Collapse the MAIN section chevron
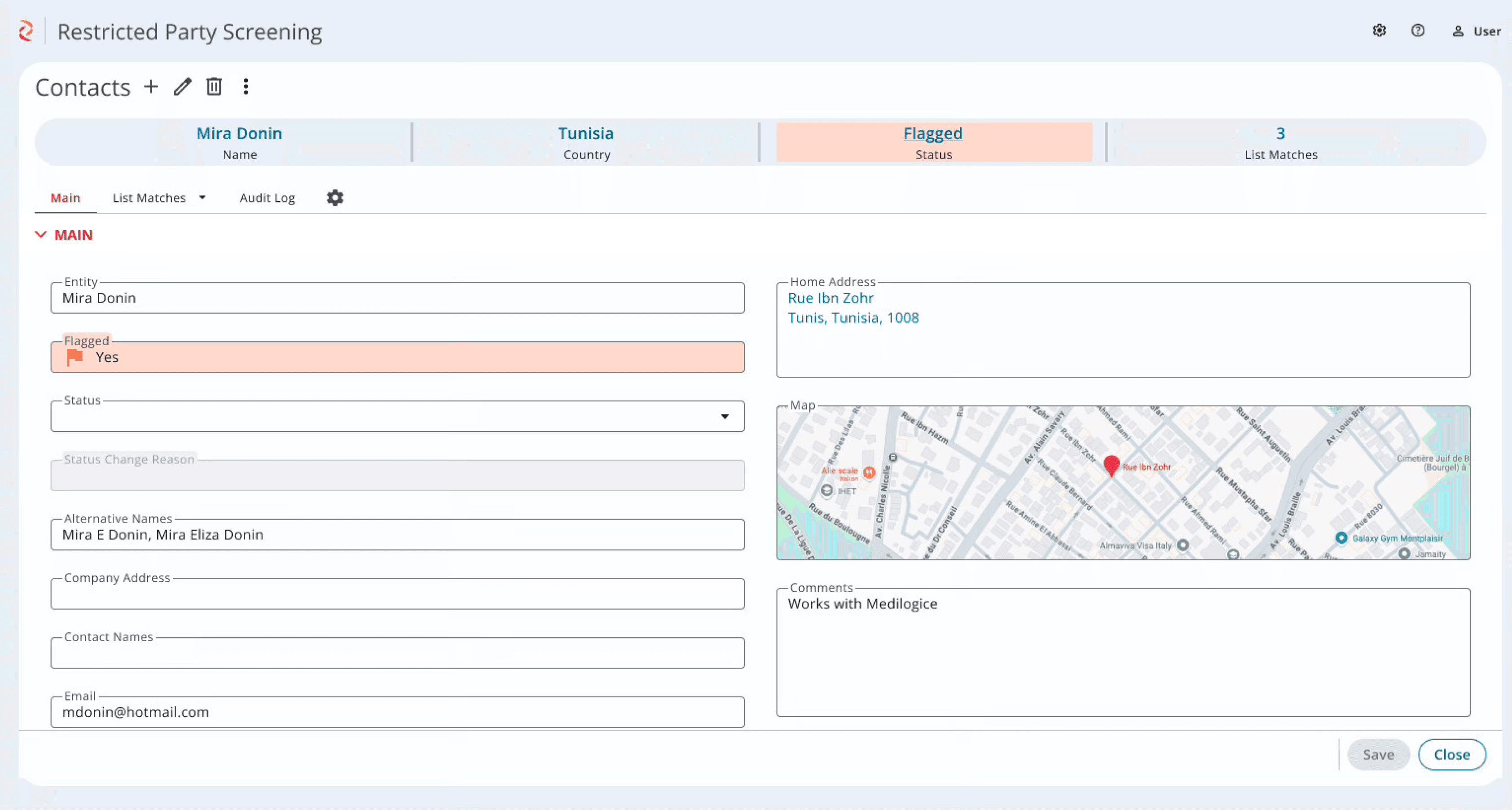Image resolution: width=1512 pixels, height=810 pixels. pyautogui.click(x=40, y=235)
